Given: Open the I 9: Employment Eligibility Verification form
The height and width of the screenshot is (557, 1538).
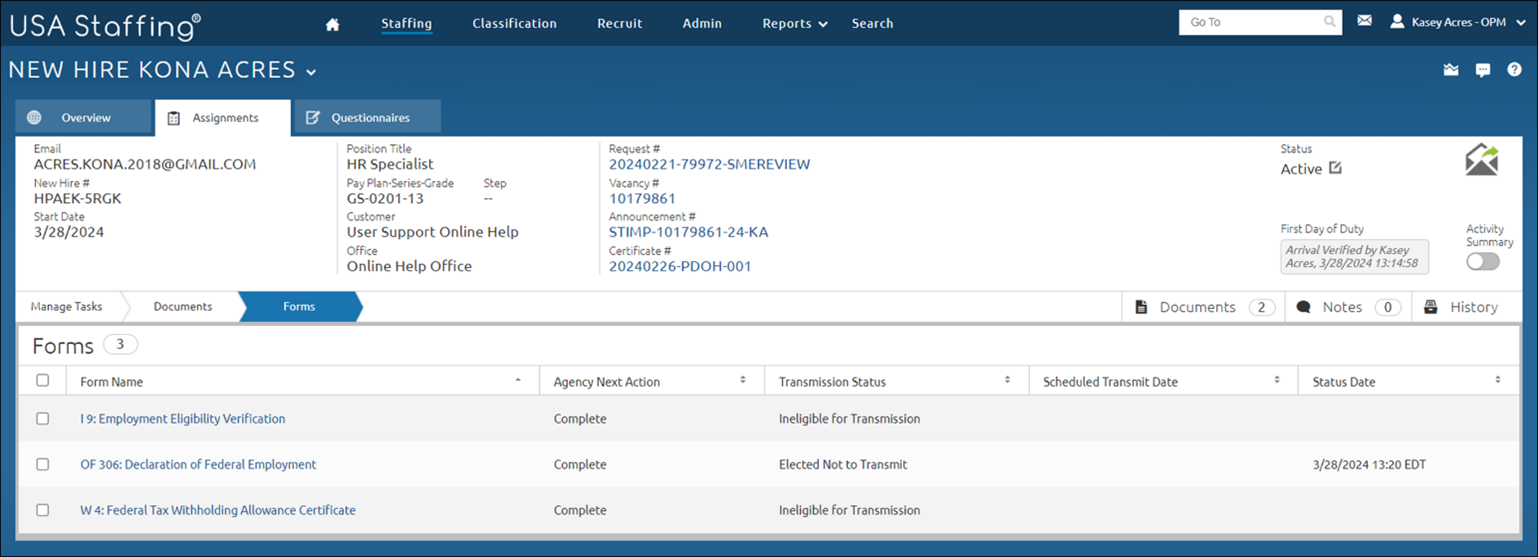Looking at the screenshot, I should 183,419.
